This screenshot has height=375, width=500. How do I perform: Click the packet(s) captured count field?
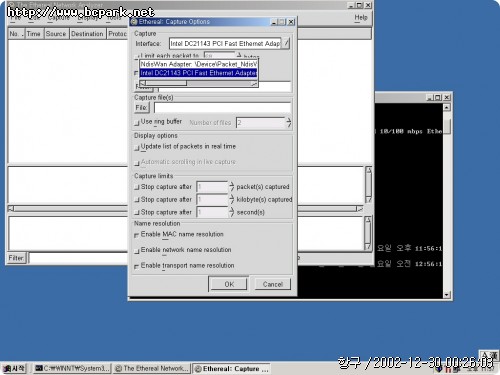coord(212,187)
